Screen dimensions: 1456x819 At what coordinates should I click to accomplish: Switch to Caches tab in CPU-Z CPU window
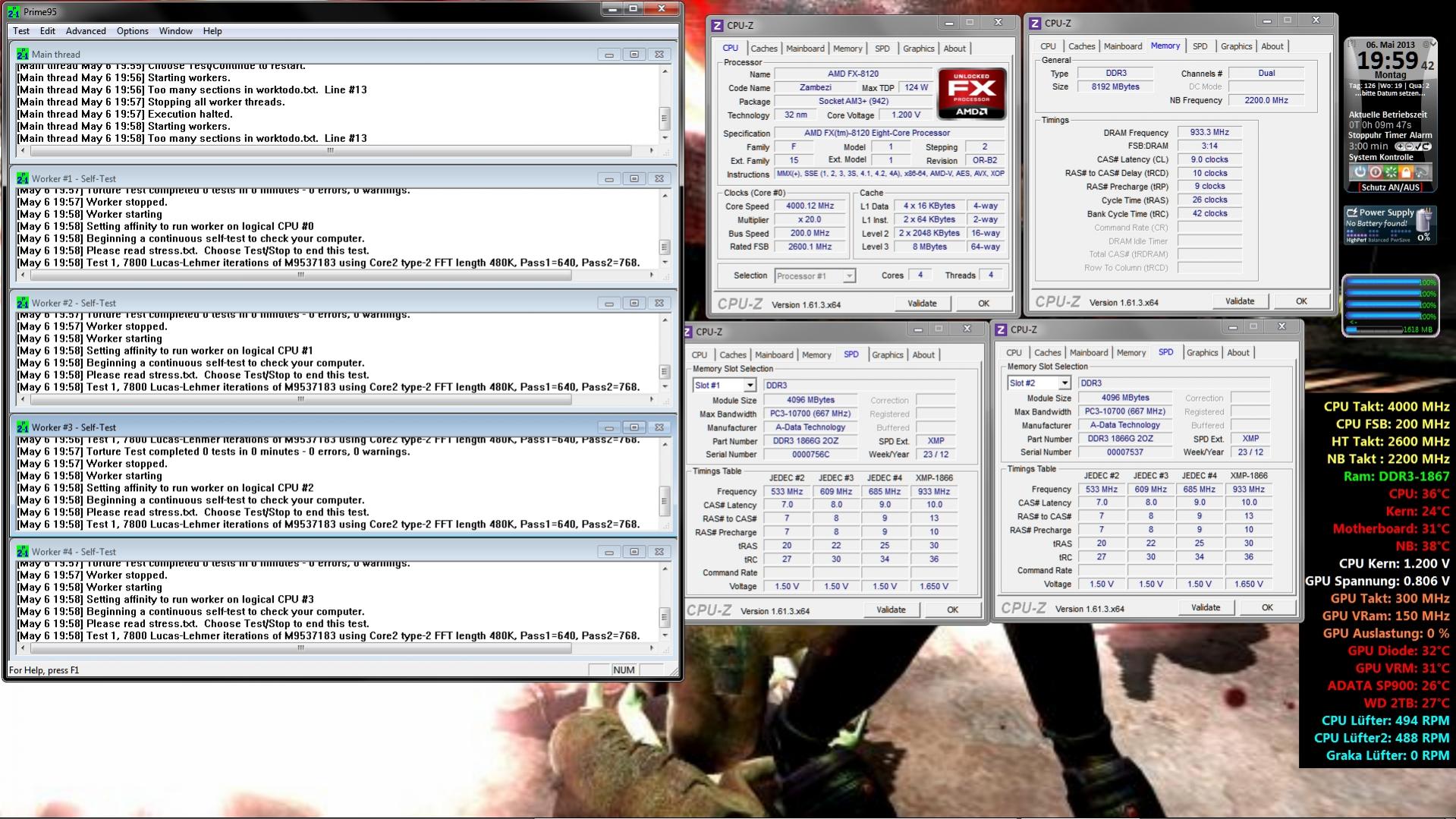click(764, 49)
